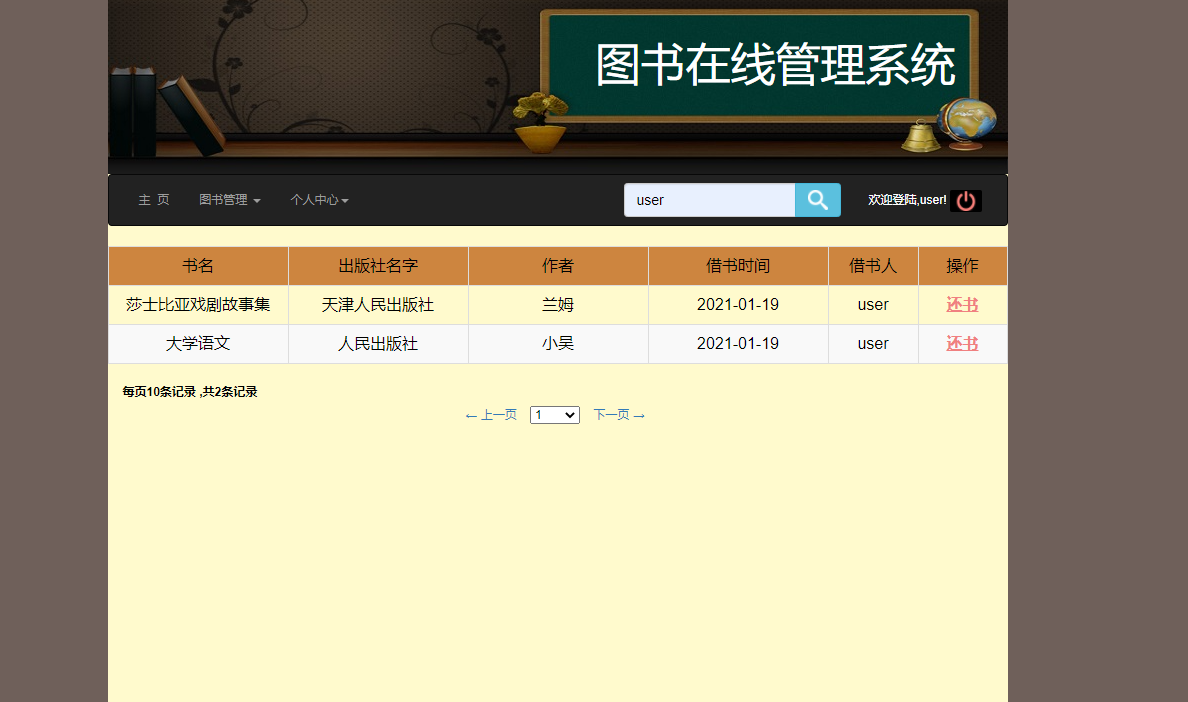Click the 上一页 pagination link
Screen dimensions: 1188x702
tap(491, 414)
